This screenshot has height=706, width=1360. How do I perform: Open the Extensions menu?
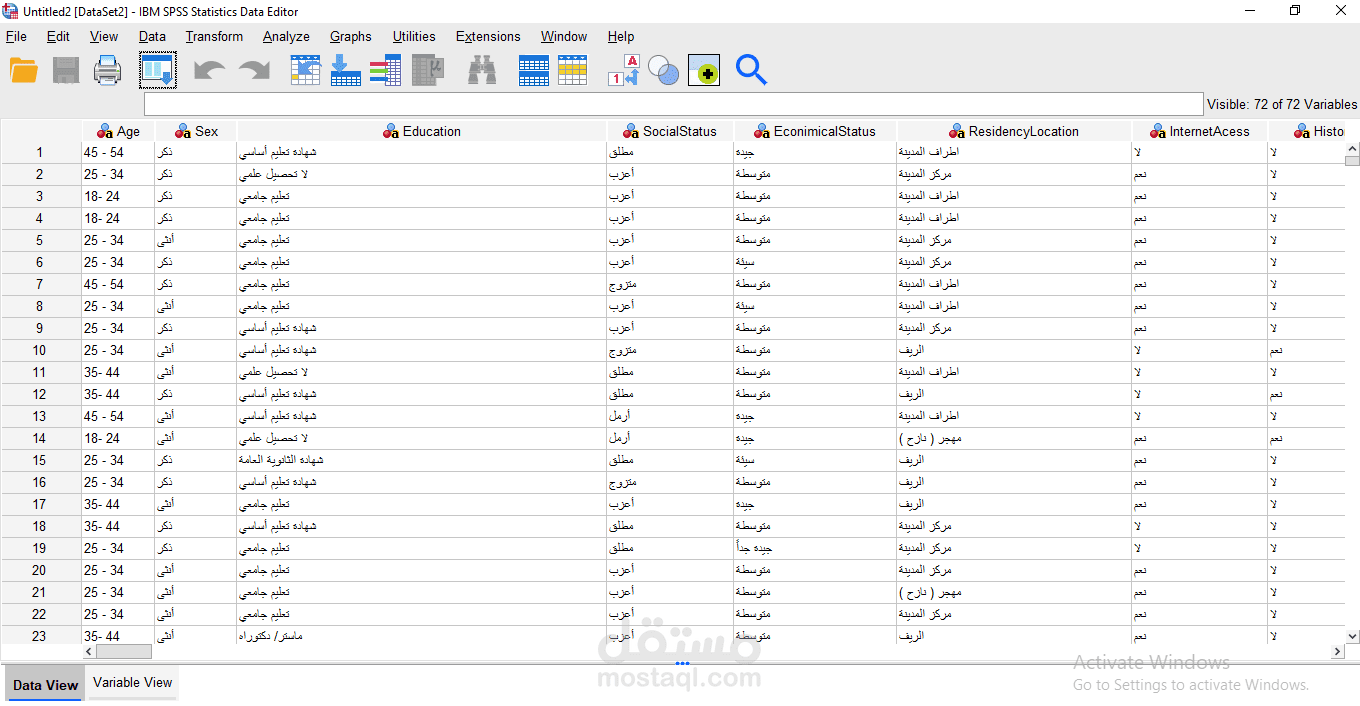click(x=488, y=36)
